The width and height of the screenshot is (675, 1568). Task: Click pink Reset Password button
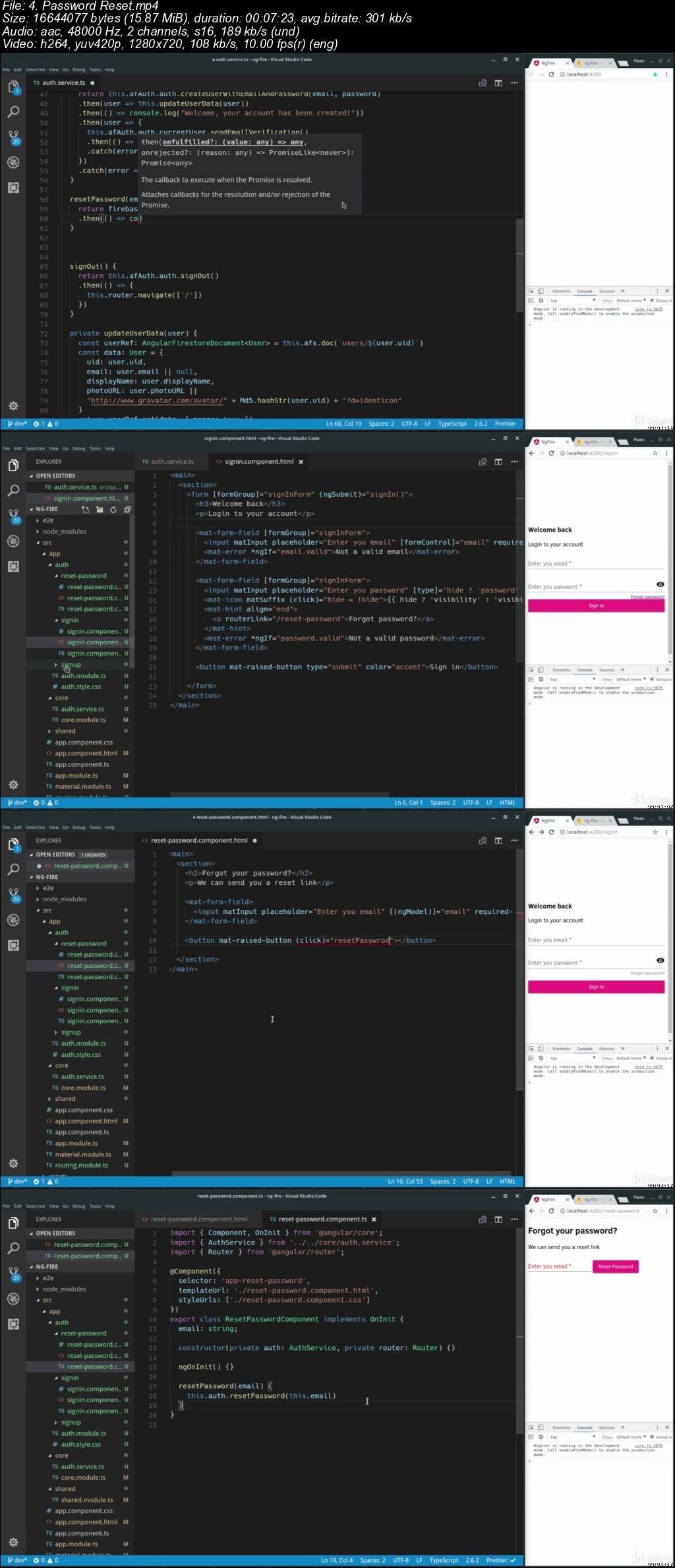tap(616, 1266)
